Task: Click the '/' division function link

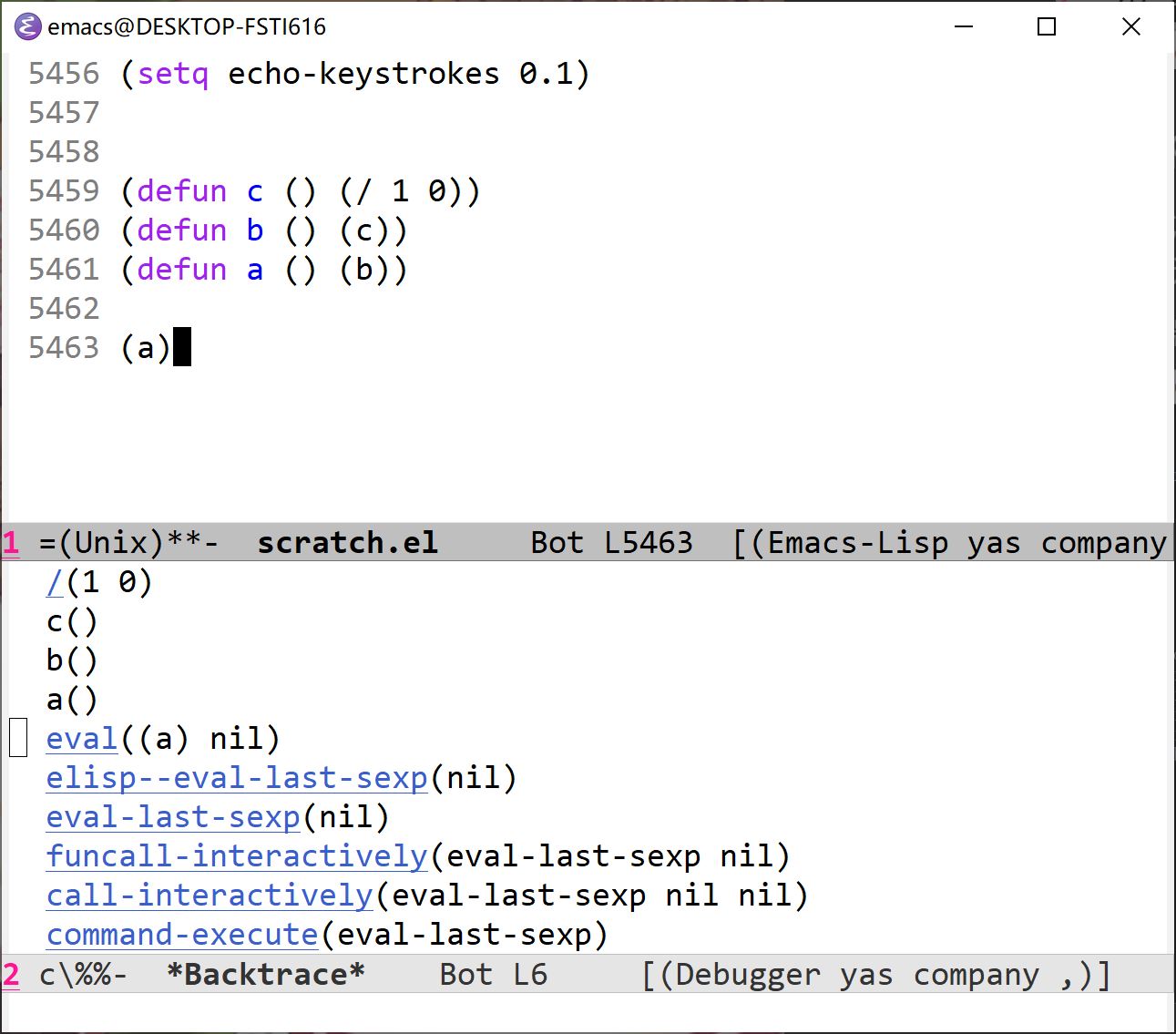Action: tap(55, 582)
